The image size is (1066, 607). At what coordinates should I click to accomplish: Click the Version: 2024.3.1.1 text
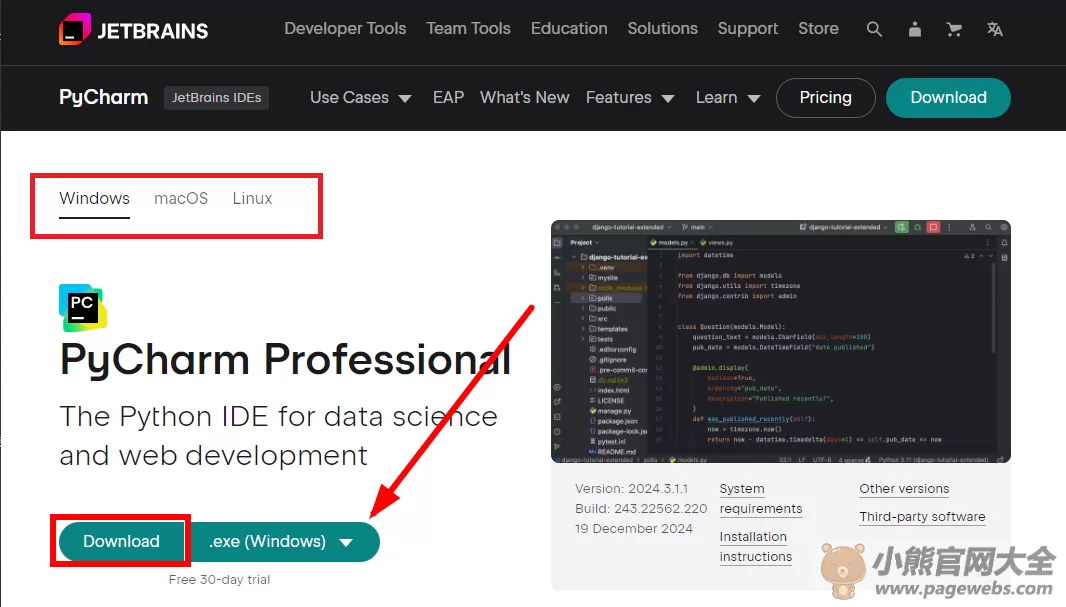pos(631,489)
